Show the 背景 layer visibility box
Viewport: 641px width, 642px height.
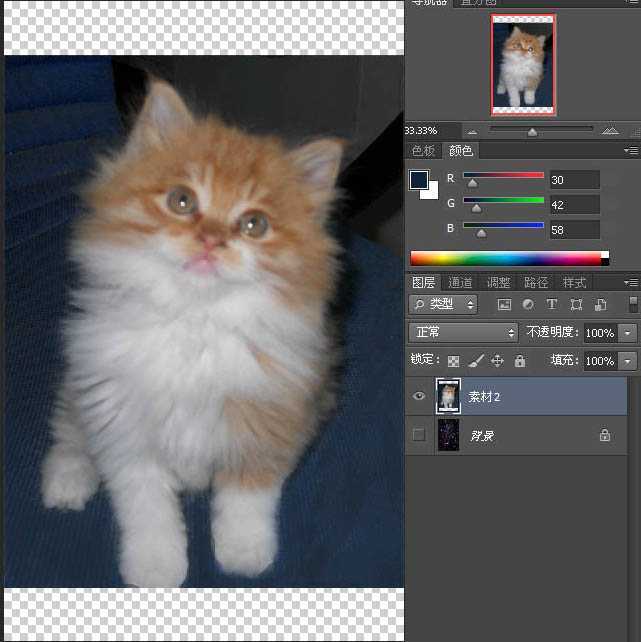[x=419, y=434]
